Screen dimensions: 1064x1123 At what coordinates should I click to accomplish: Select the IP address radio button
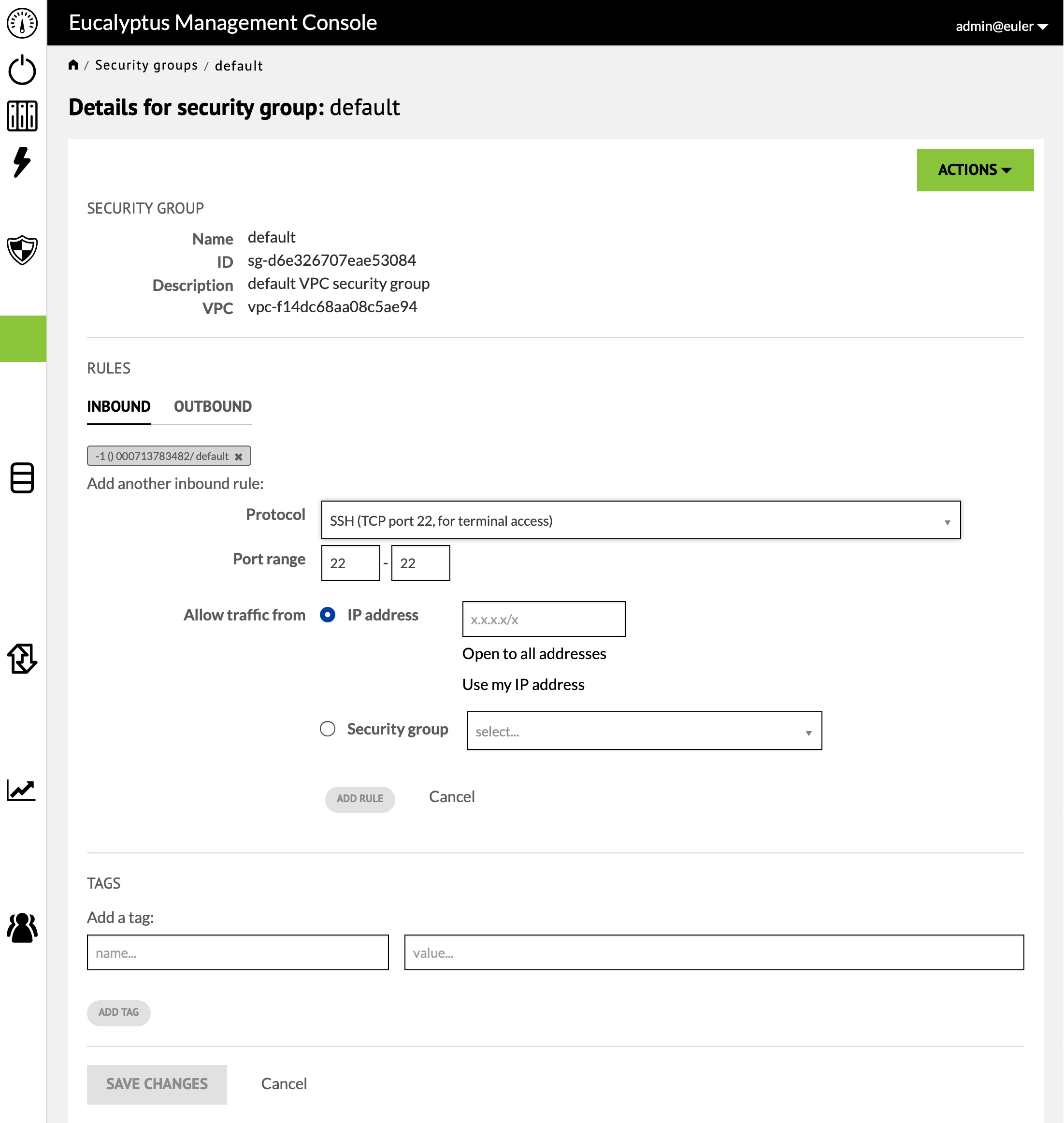(328, 615)
